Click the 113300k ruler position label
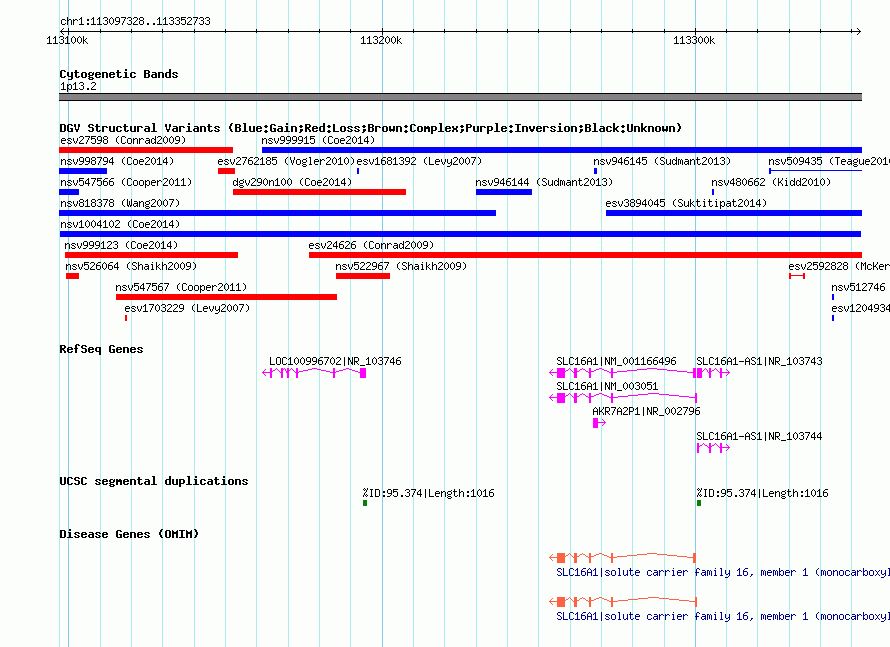The image size is (890, 647). (694, 40)
